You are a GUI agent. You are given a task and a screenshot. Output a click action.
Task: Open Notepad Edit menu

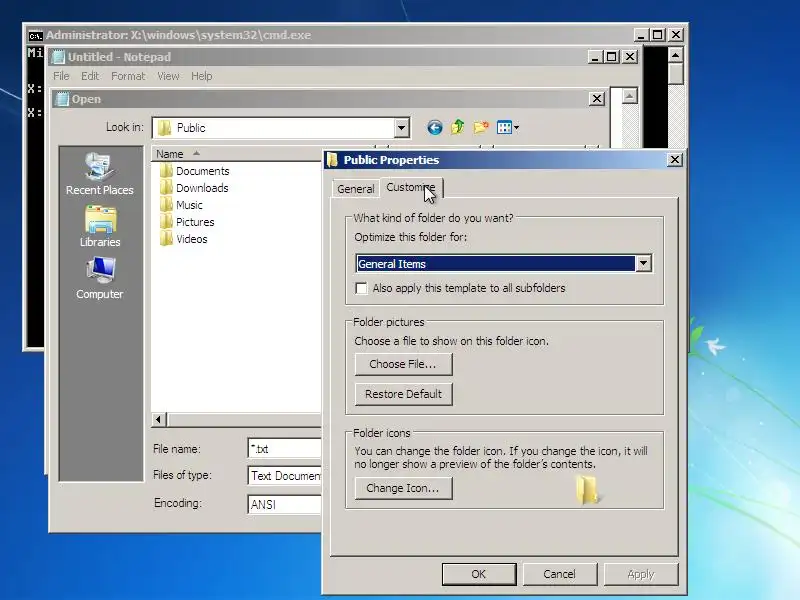pyautogui.click(x=90, y=76)
